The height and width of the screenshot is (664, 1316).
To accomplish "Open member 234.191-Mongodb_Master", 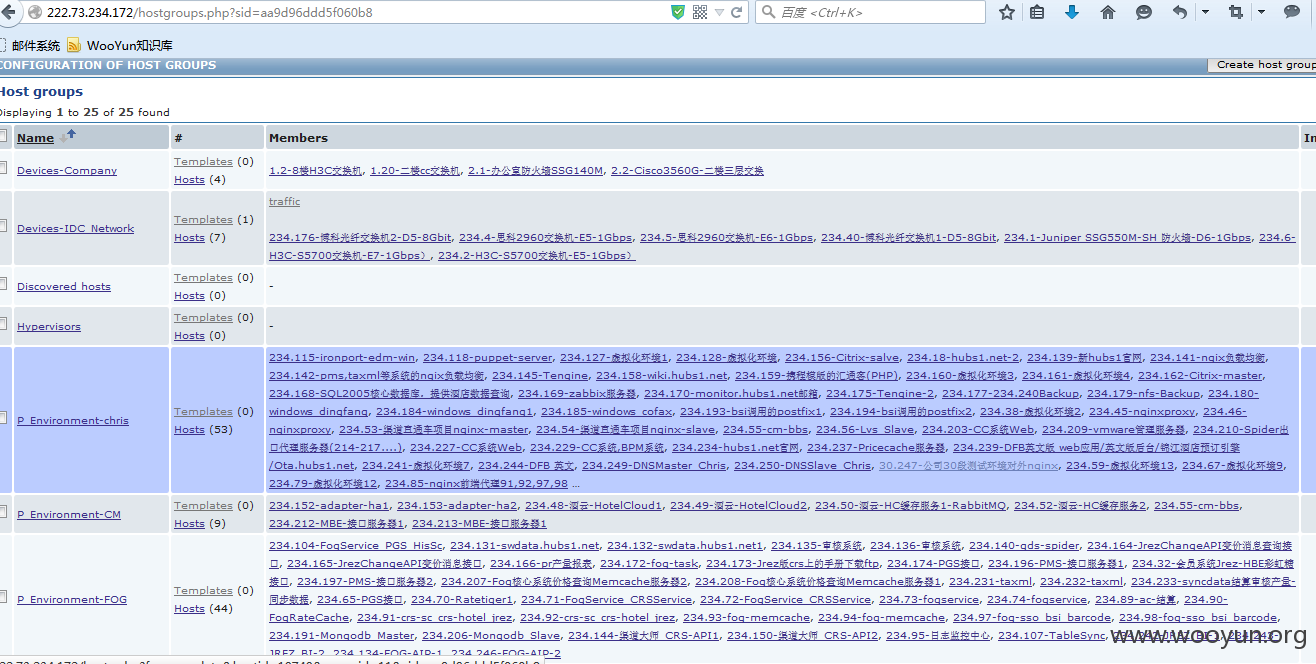I will 341,636.
